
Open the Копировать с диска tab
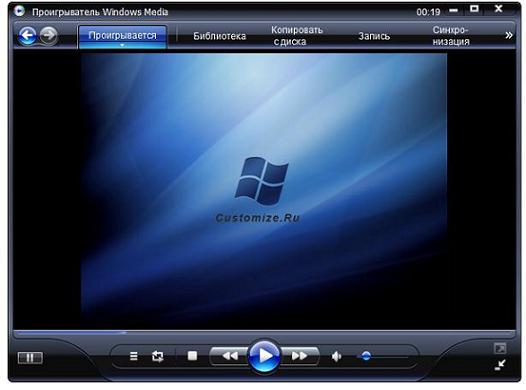(x=297, y=36)
